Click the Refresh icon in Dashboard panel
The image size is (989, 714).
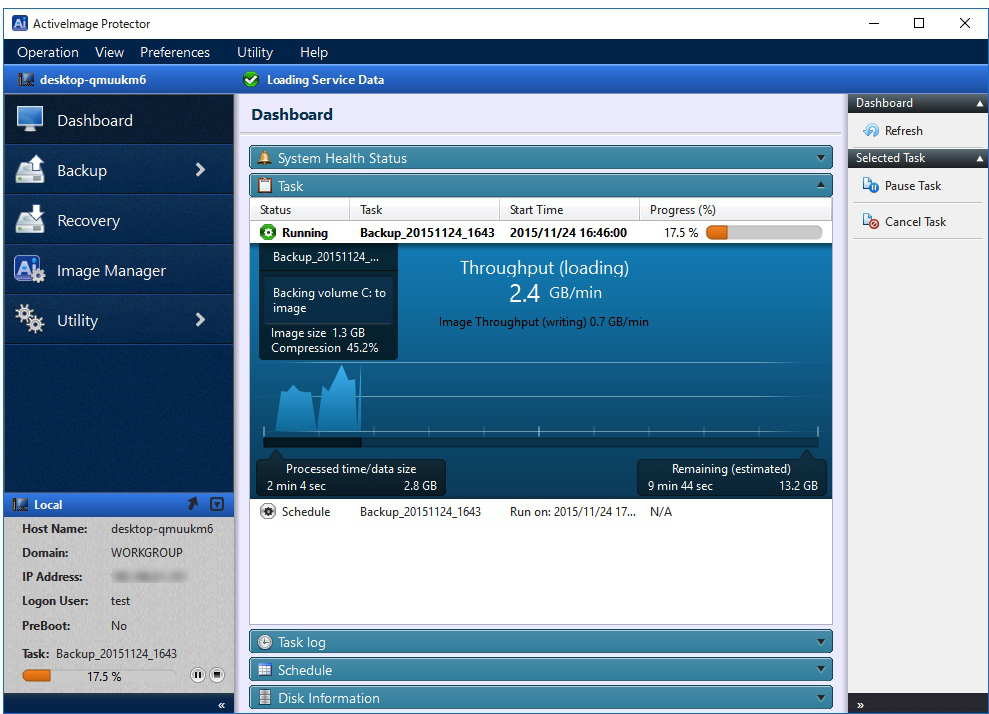[870, 131]
